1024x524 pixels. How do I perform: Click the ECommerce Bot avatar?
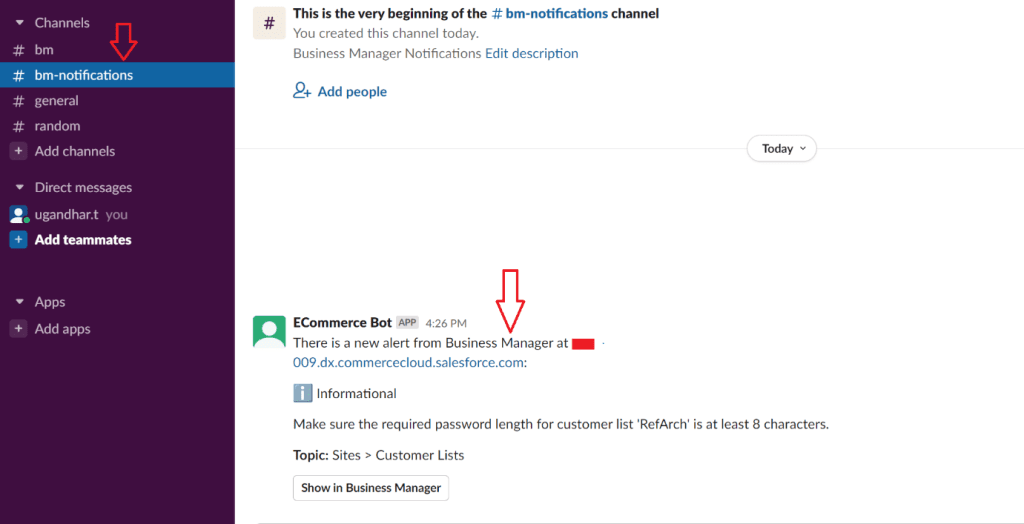click(269, 331)
